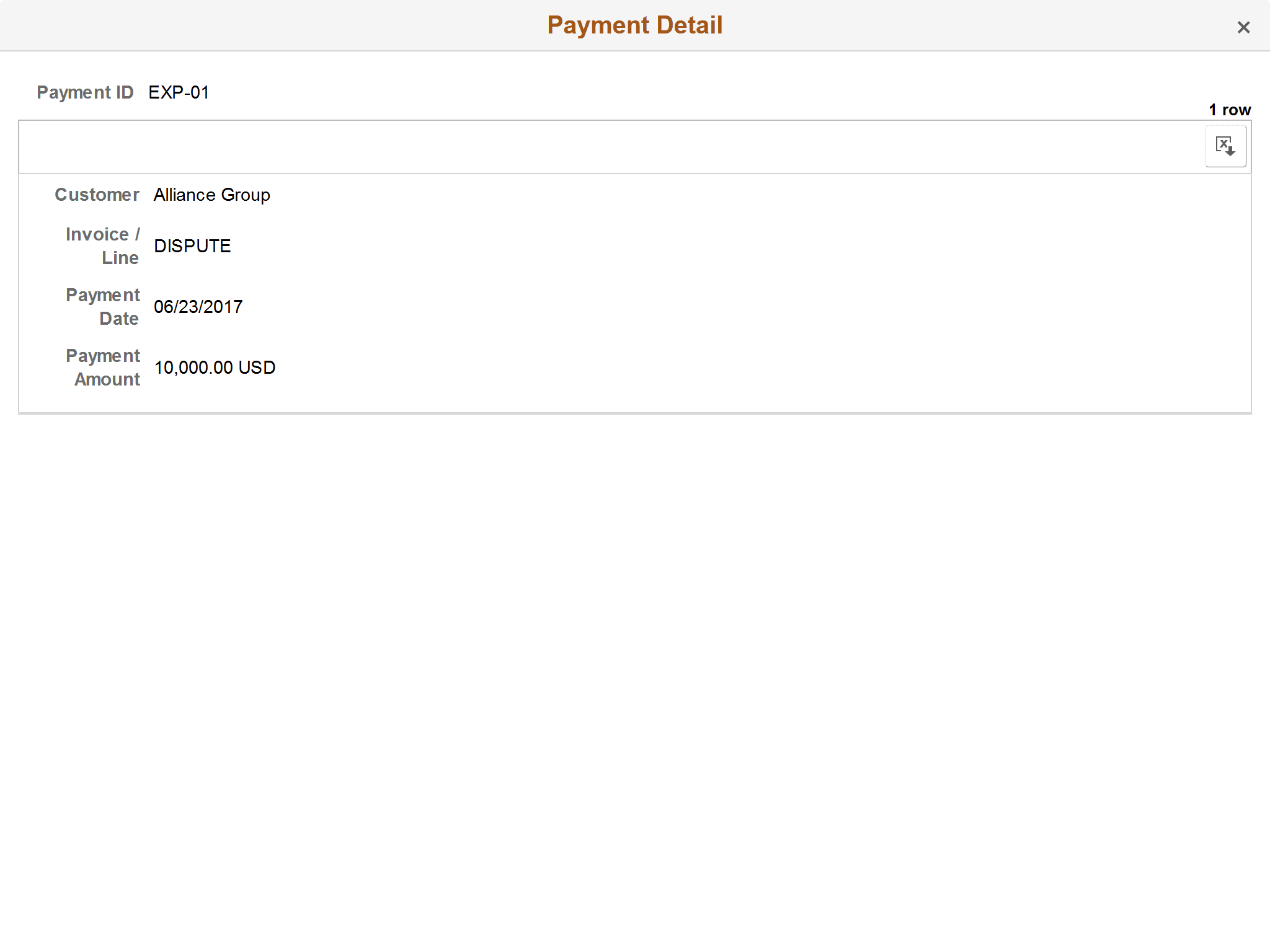Select the Payment ID value EXP-01
The height and width of the screenshot is (952, 1270).
179,92
